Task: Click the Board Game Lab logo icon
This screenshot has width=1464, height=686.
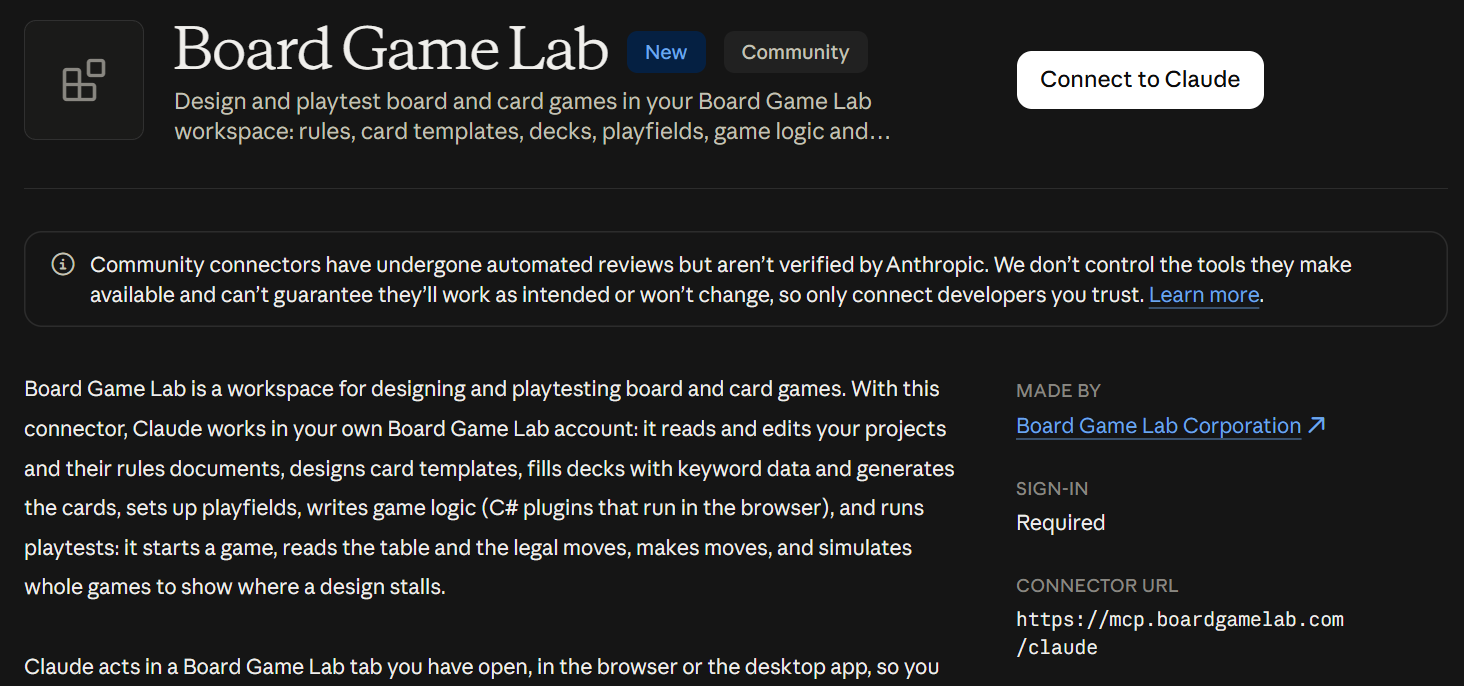Action: pyautogui.click(x=84, y=80)
